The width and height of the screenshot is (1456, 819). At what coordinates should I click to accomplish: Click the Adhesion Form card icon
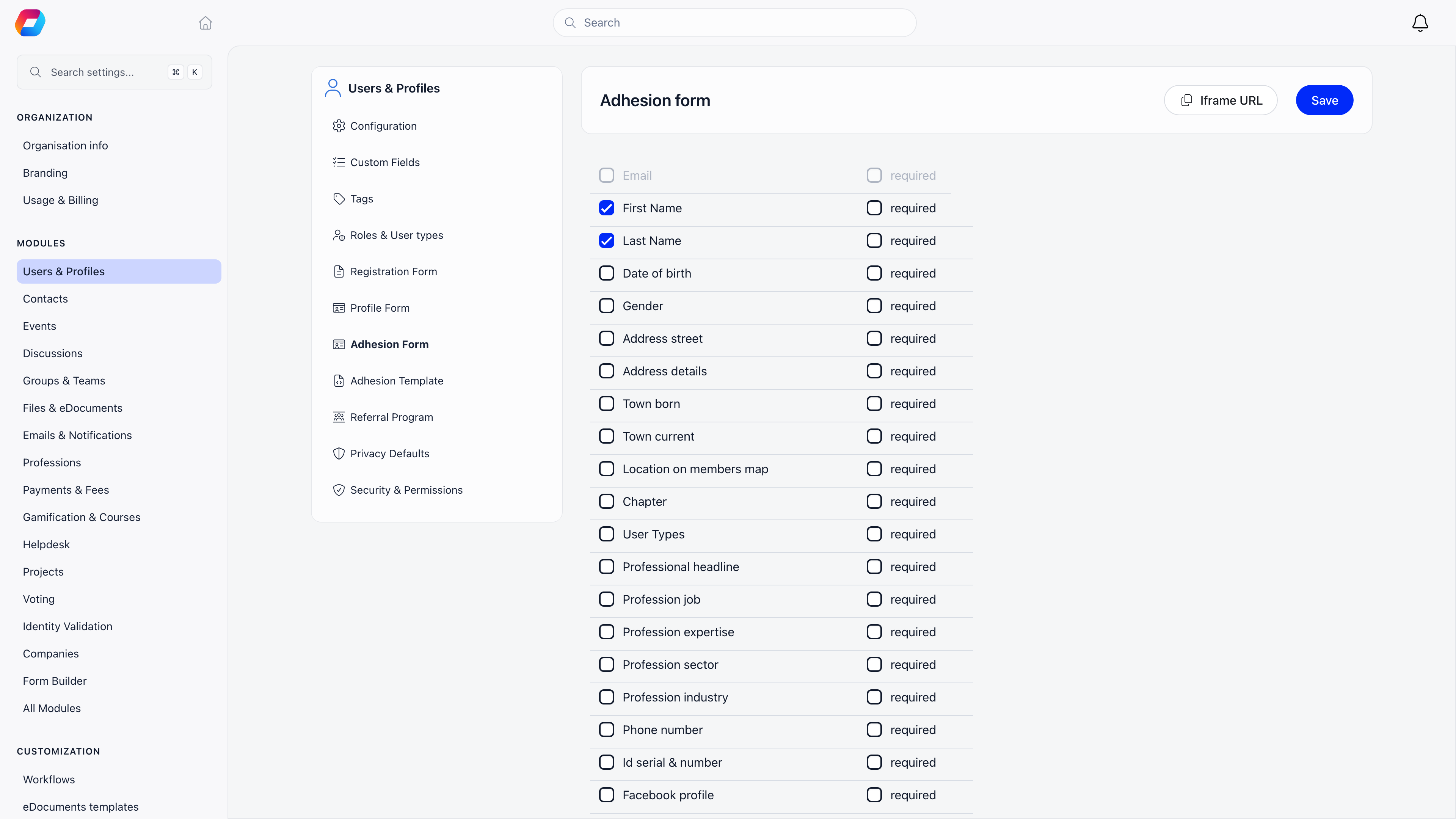pos(339,344)
